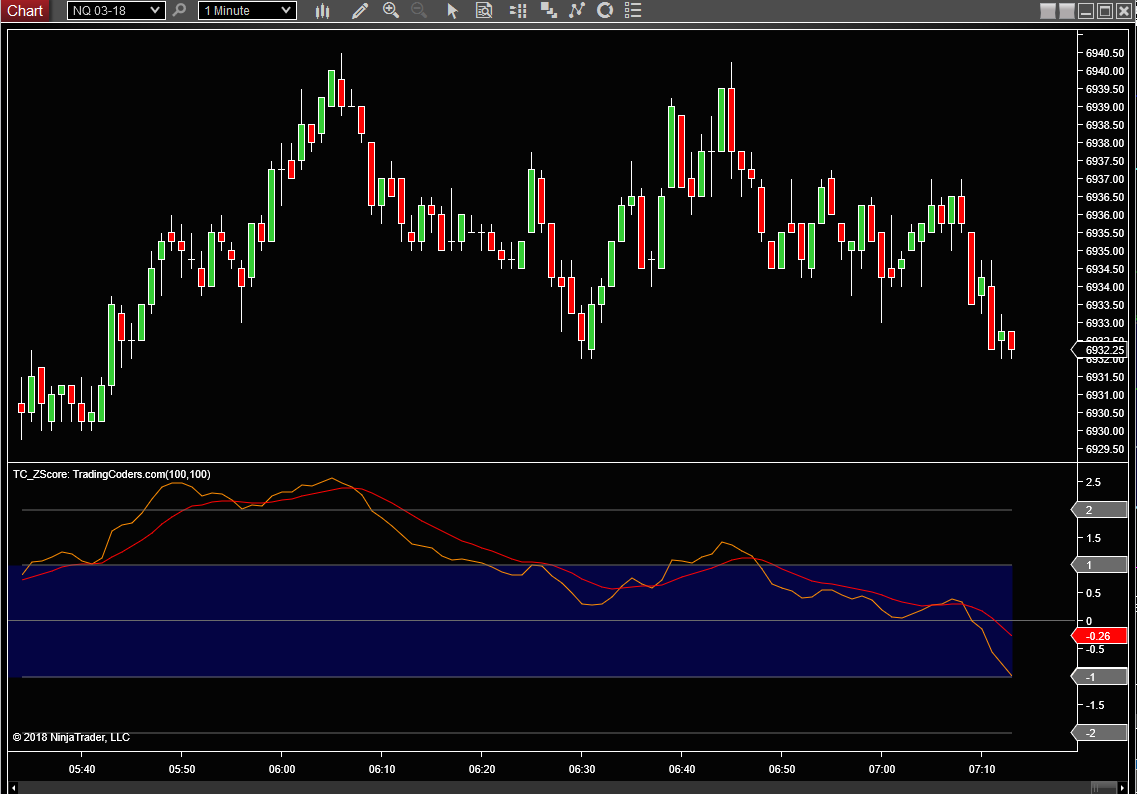Click the TC_ZScore indicator label
1137x794 pixels.
pos(111,474)
